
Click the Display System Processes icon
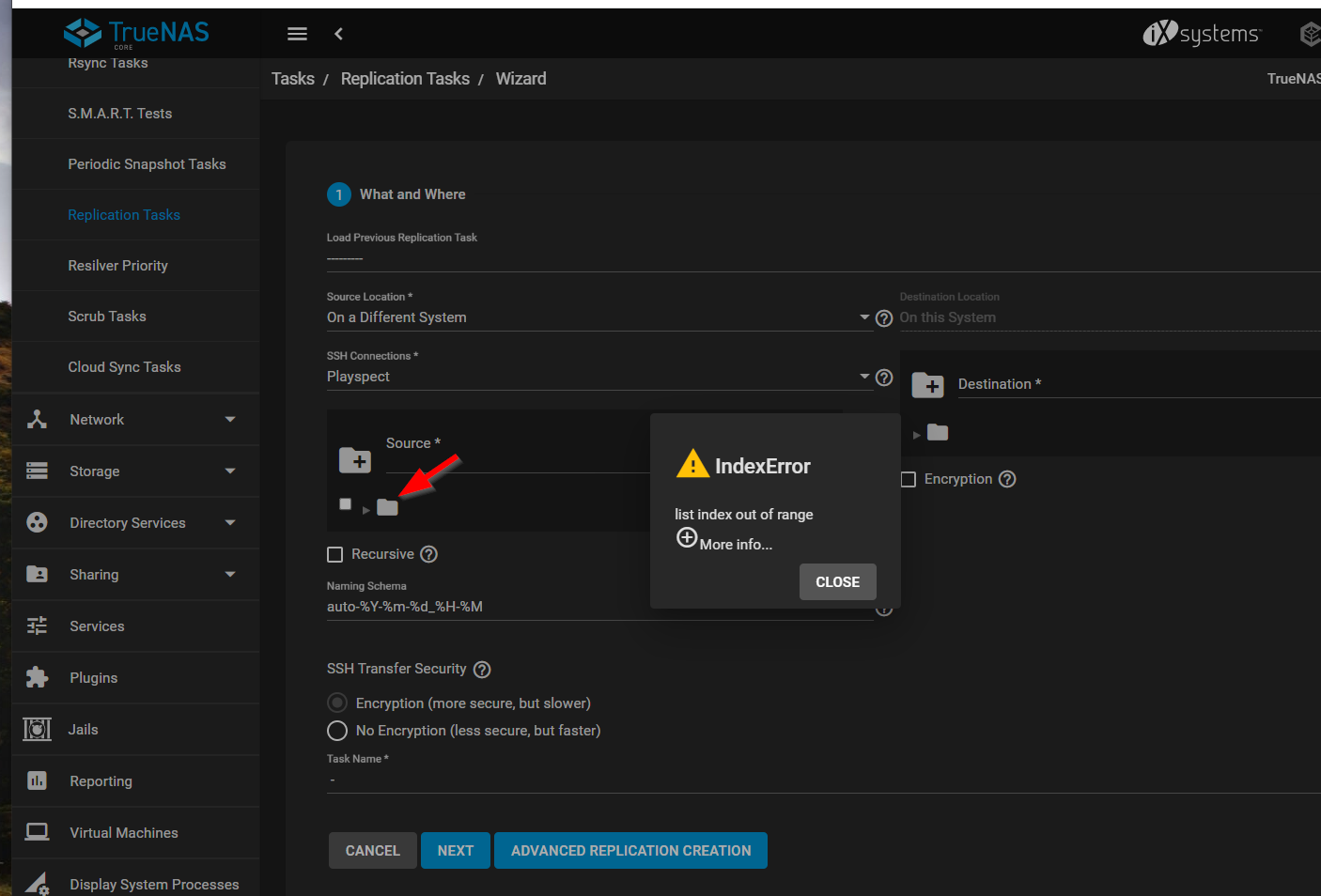click(37, 884)
